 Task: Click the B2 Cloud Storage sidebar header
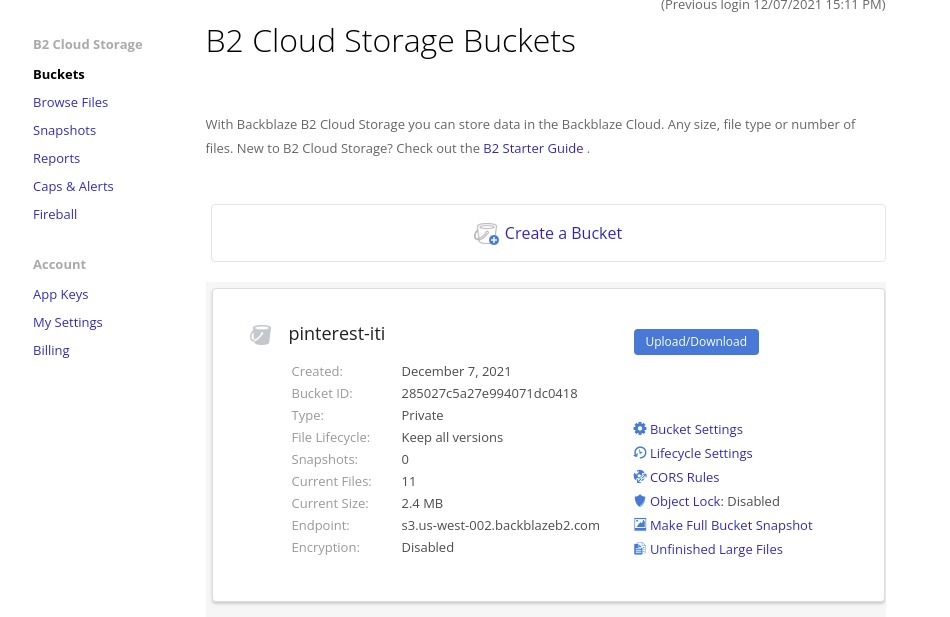[88, 45]
